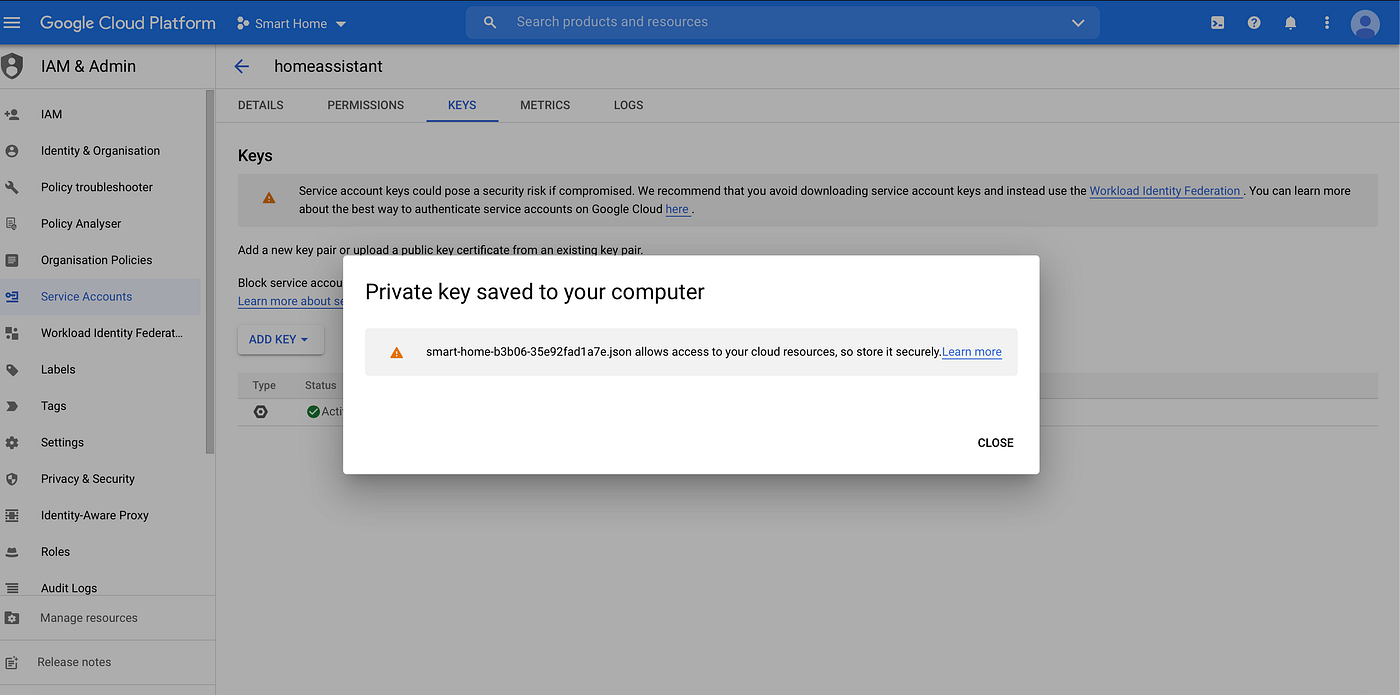Switch to the LOGS tab
Viewport: 1400px width, 695px height.
click(629, 105)
